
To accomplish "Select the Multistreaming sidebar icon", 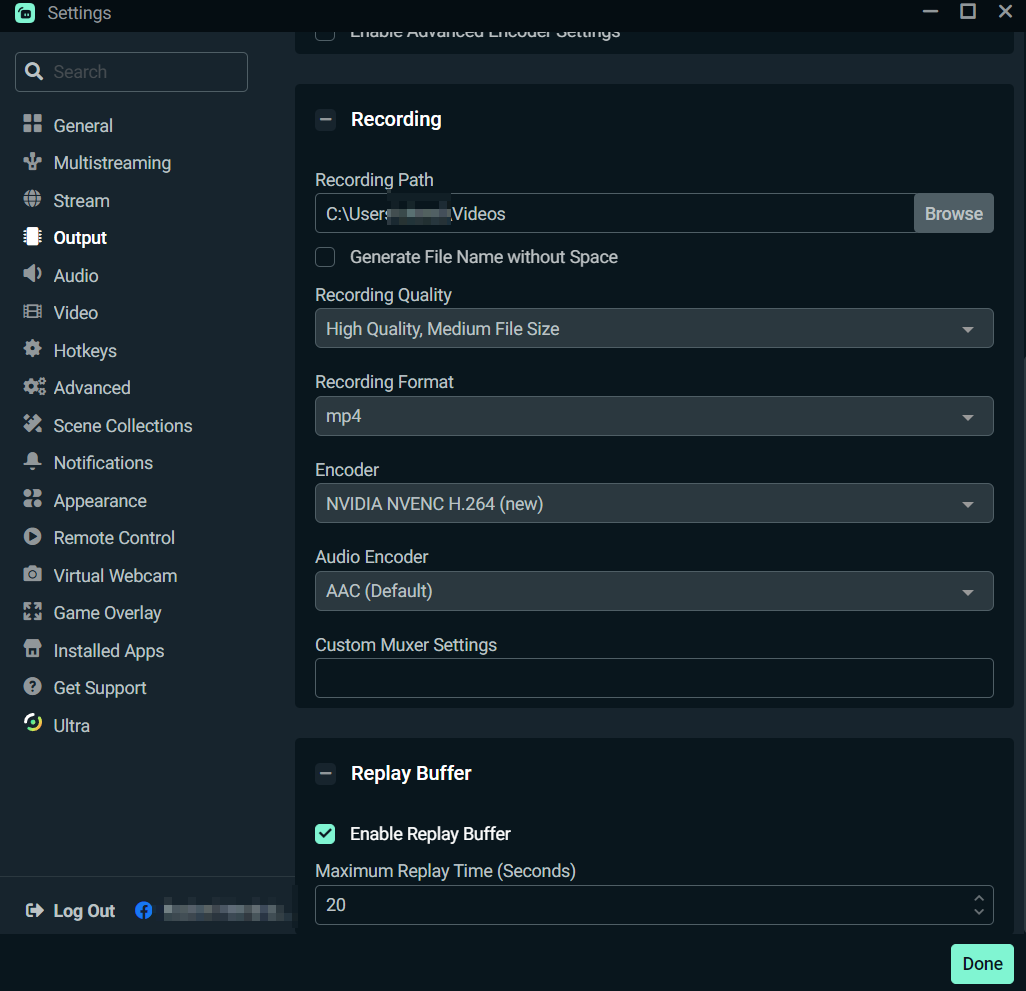I will pyautogui.click(x=31, y=162).
